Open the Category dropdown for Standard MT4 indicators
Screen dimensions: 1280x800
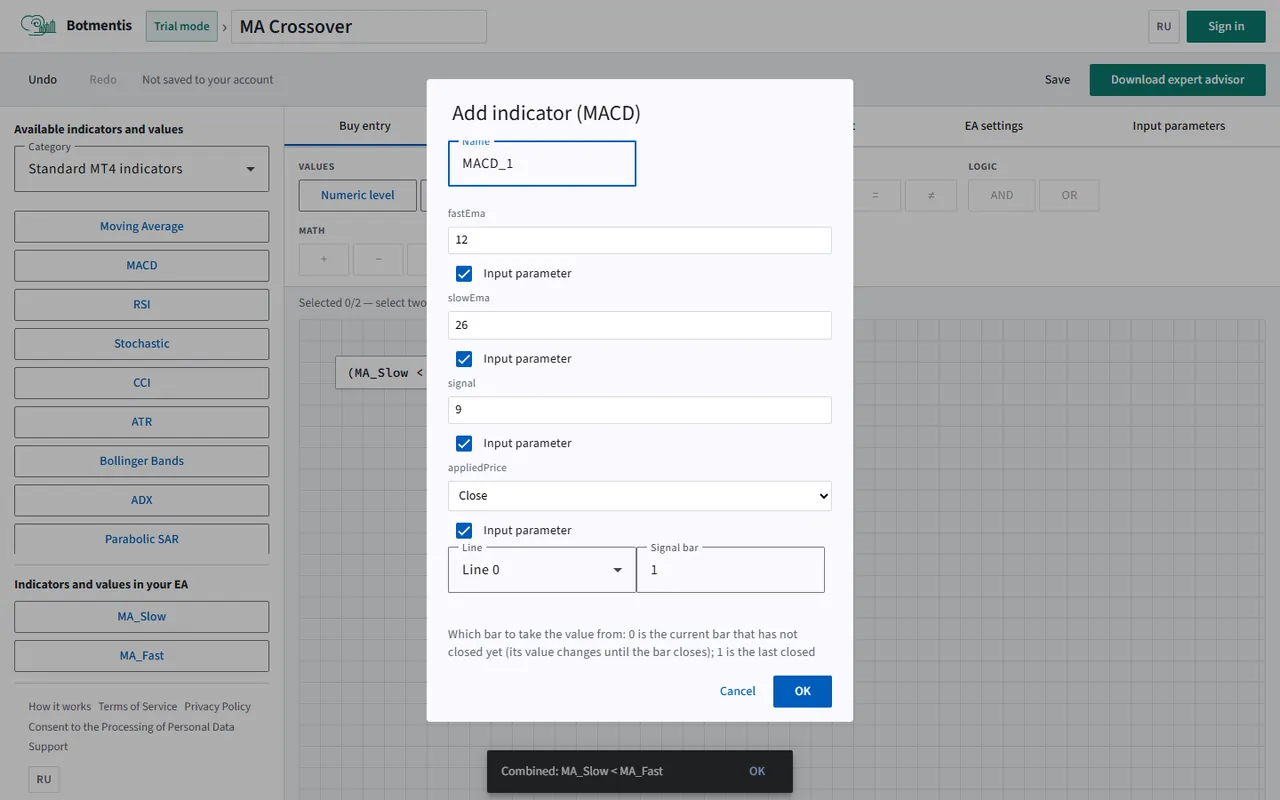tap(142, 169)
